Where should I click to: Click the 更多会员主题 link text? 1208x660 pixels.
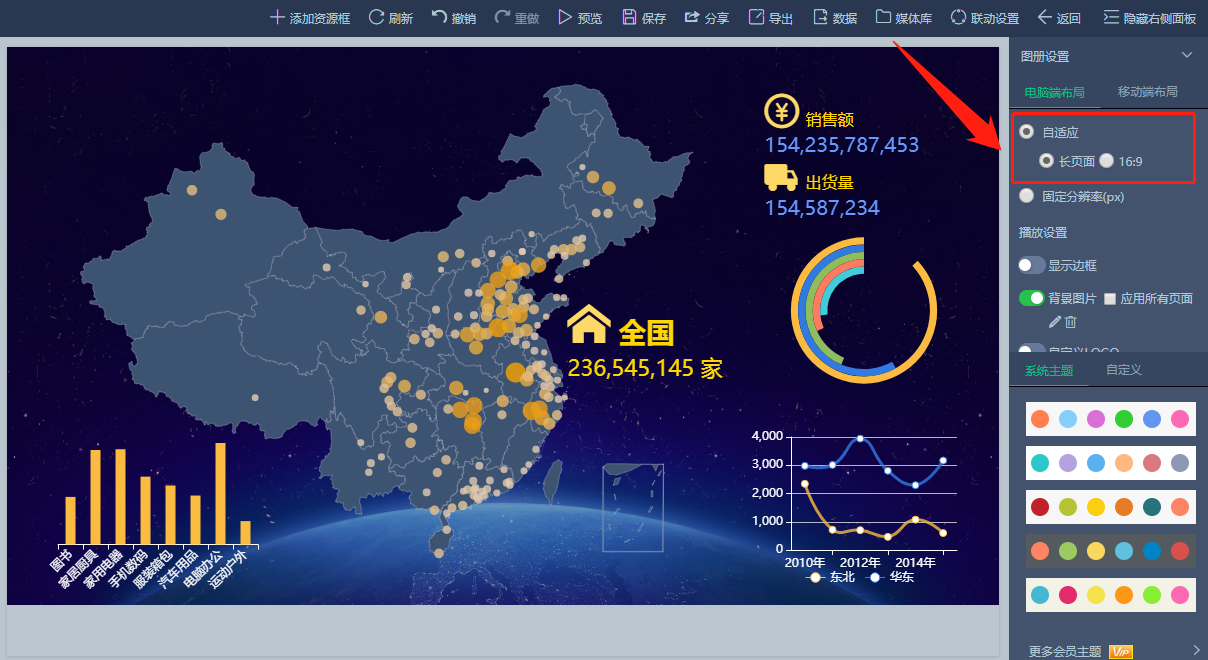tap(1065, 652)
